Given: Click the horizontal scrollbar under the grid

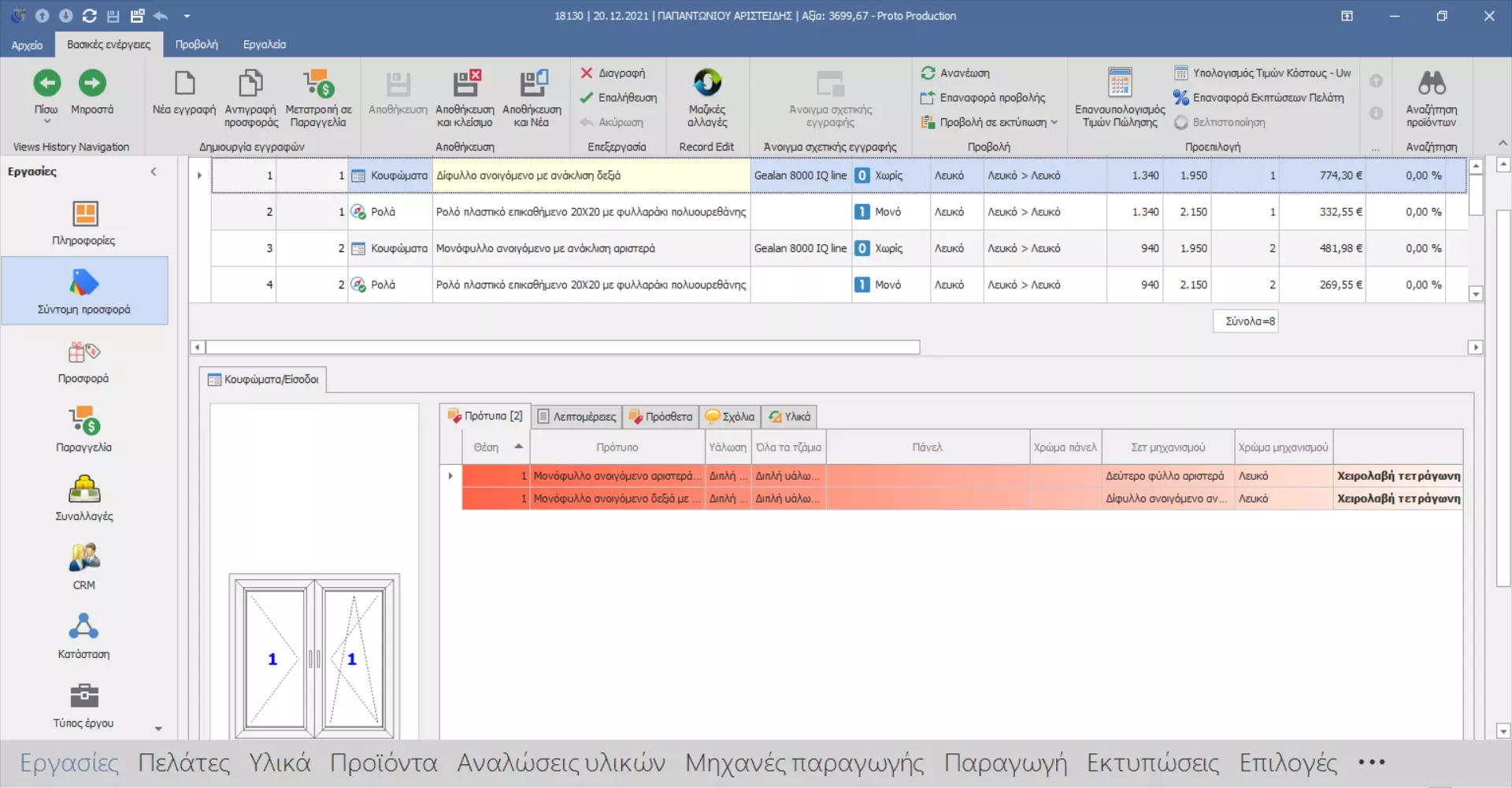Looking at the screenshot, I should [x=562, y=348].
